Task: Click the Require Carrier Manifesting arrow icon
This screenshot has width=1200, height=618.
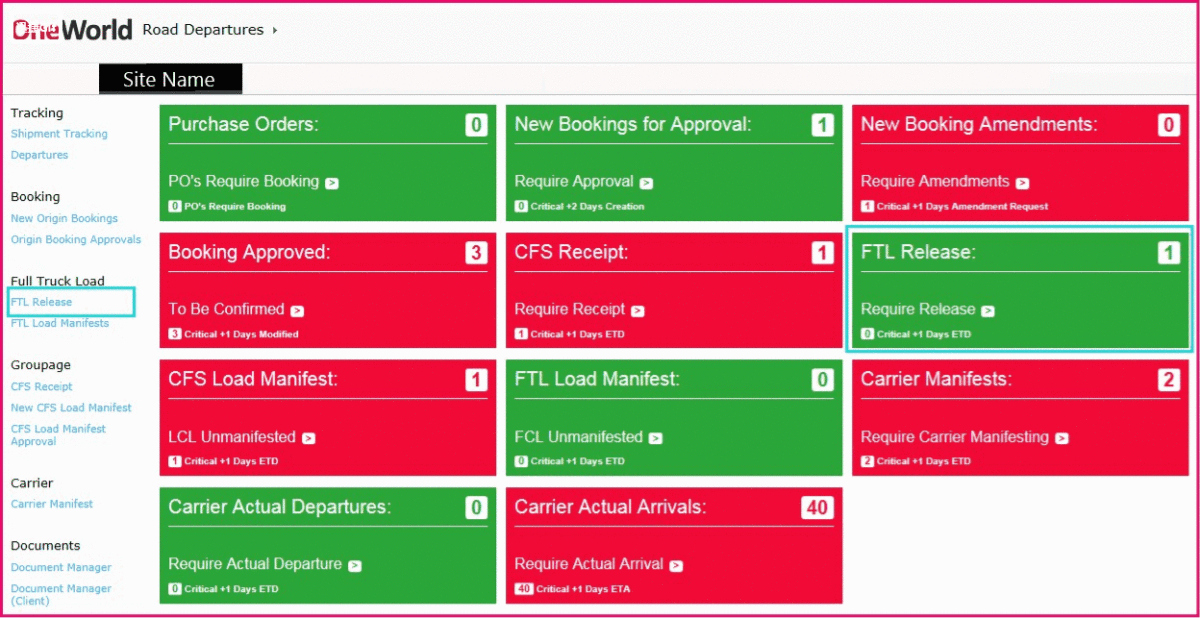Action: point(1062,438)
